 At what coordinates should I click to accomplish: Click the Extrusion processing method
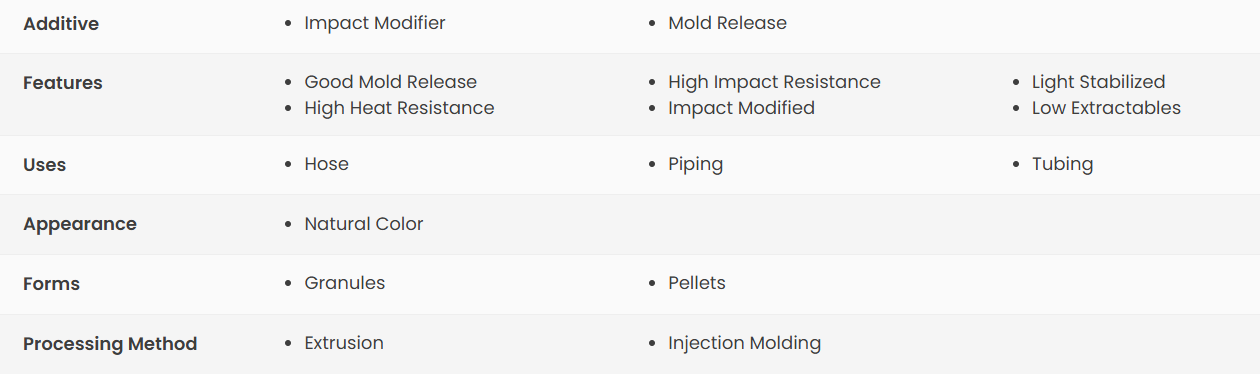coord(344,343)
